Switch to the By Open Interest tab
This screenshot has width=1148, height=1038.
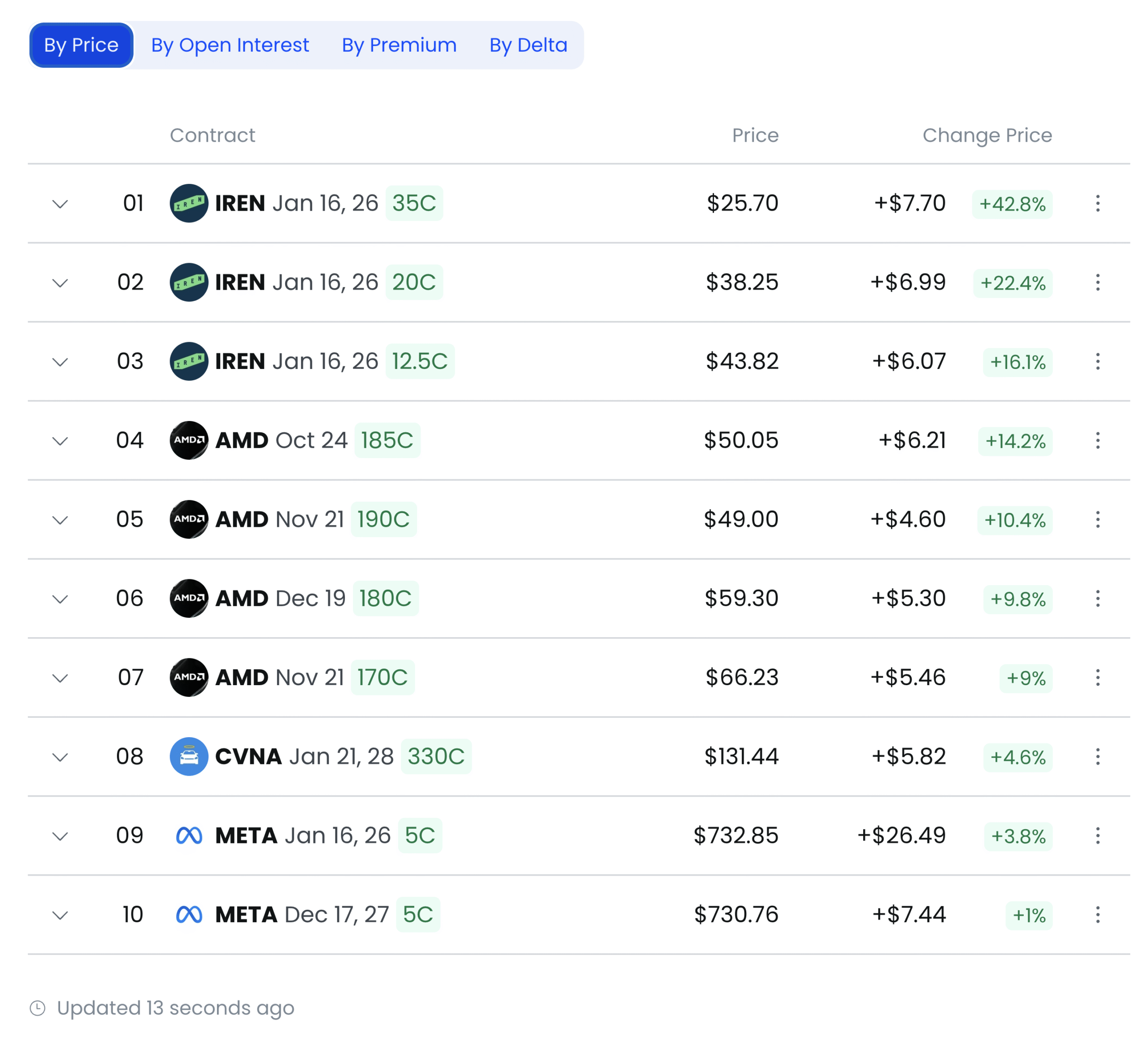[x=230, y=45]
